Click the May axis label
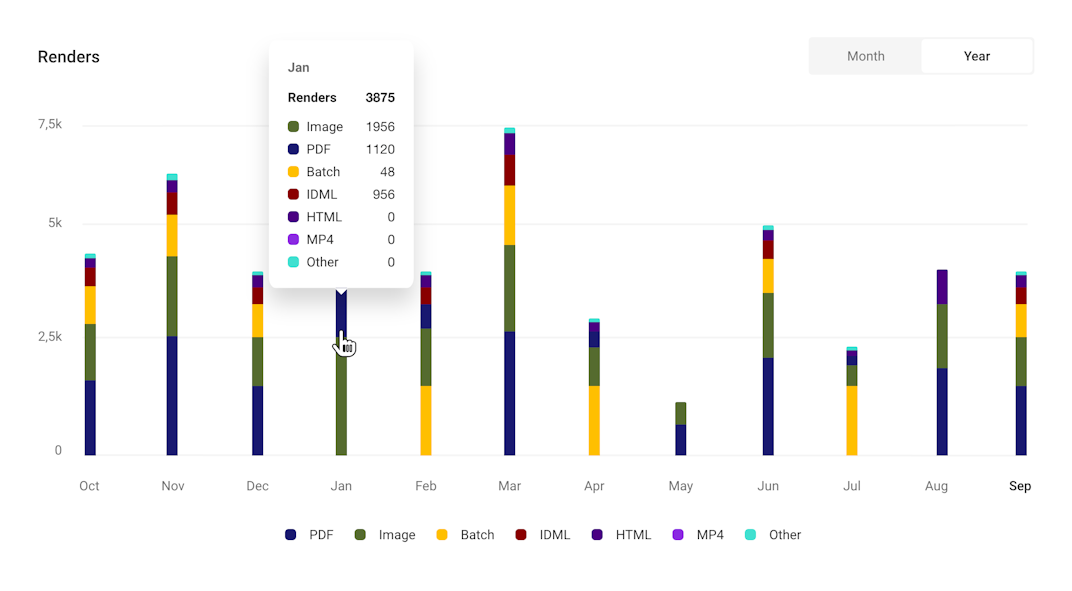The height and width of the screenshot is (591, 1072). coord(680,486)
